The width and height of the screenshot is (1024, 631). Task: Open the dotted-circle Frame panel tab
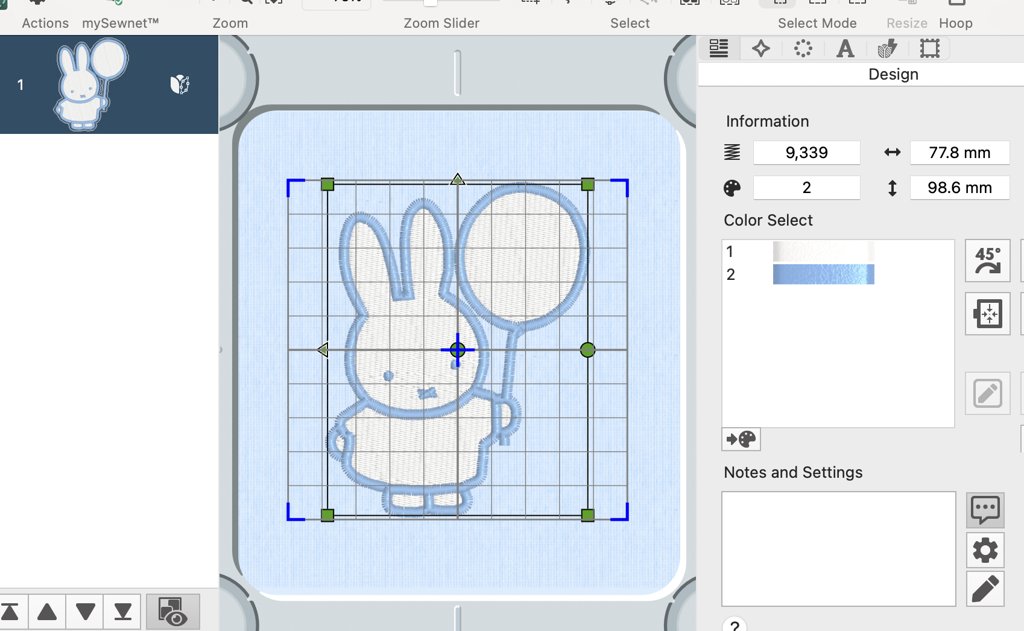(803, 48)
